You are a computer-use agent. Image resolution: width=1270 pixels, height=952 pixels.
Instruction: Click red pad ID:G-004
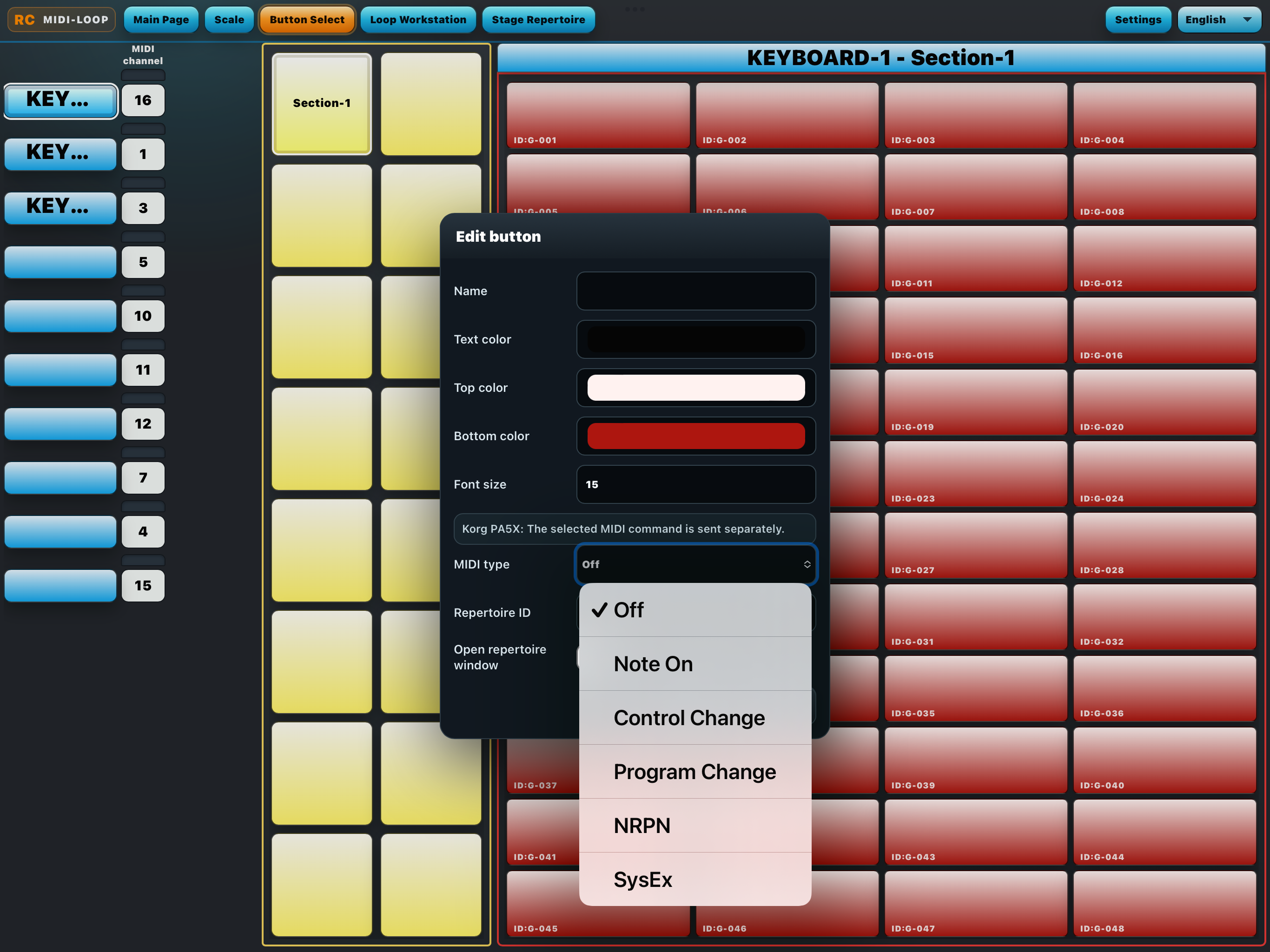[x=1164, y=115]
